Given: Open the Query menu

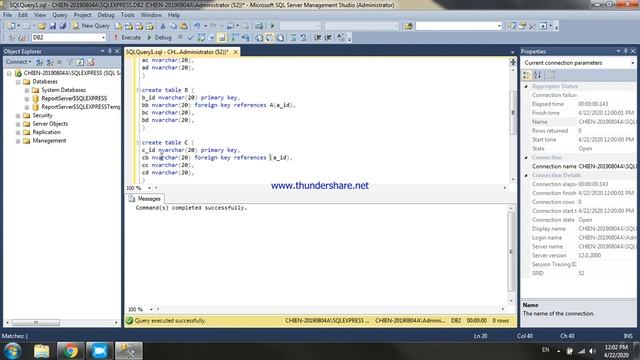Looking at the screenshot, I should click(x=60, y=15).
